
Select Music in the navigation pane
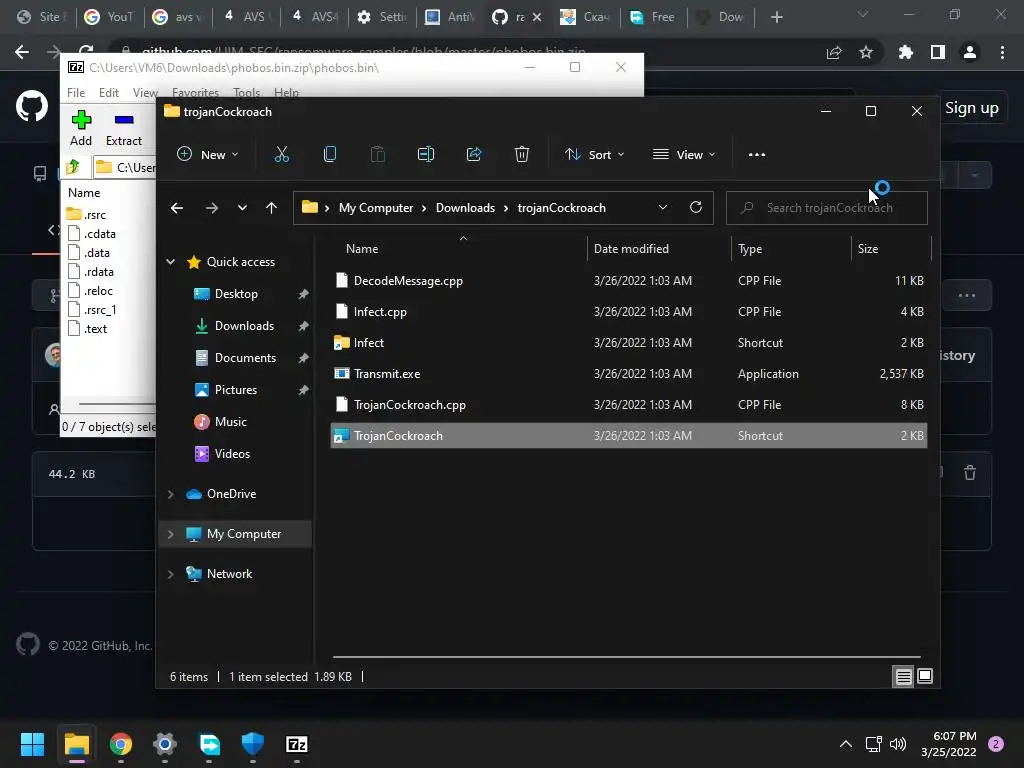point(231,422)
